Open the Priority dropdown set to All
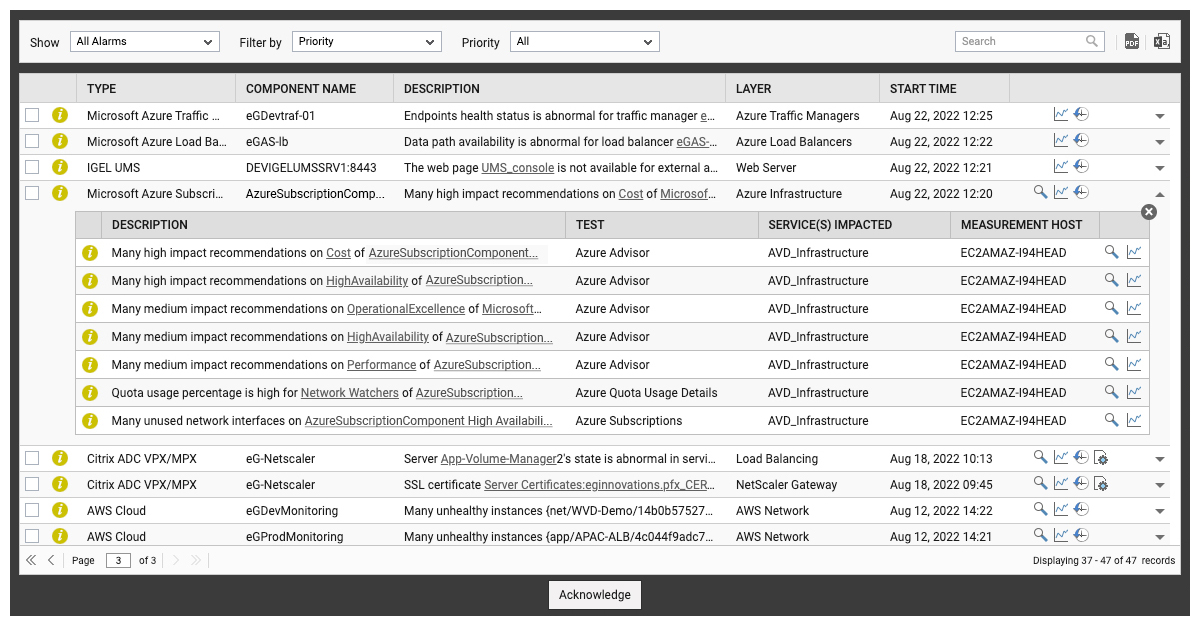This screenshot has width=1200, height=626. pyautogui.click(x=585, y=42)
